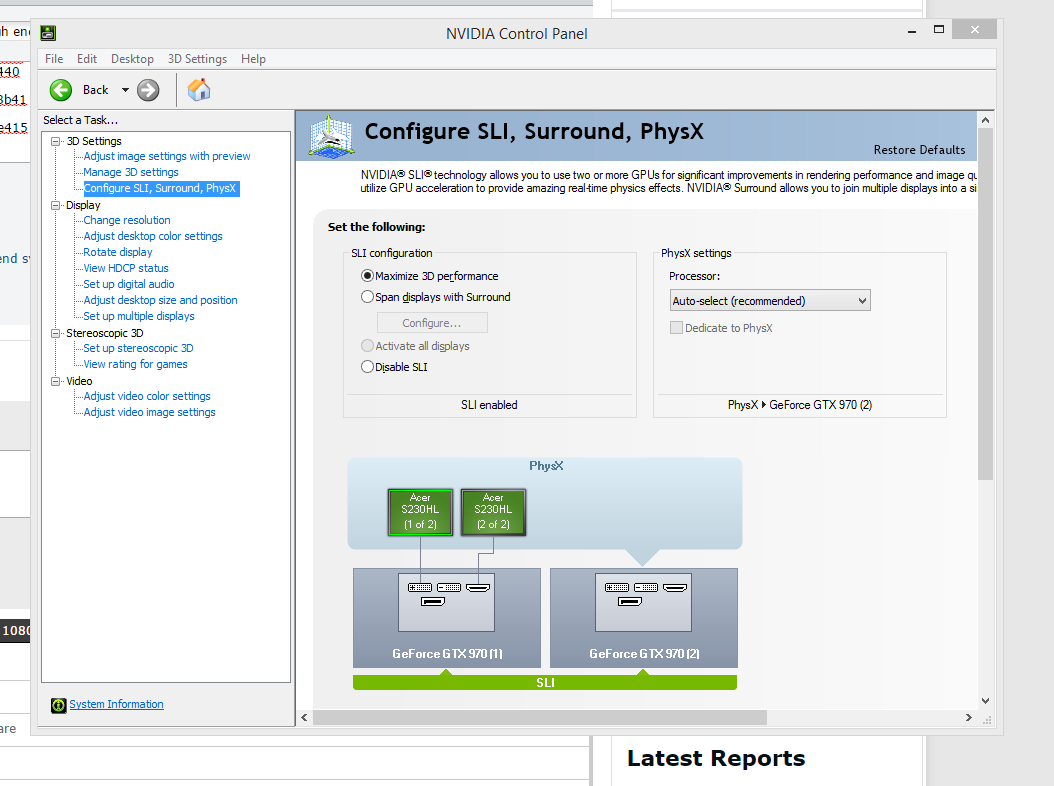Open Set up digital audio
Image resolution: width=1054 pixels, height=786 pixels.
point(129,284)
